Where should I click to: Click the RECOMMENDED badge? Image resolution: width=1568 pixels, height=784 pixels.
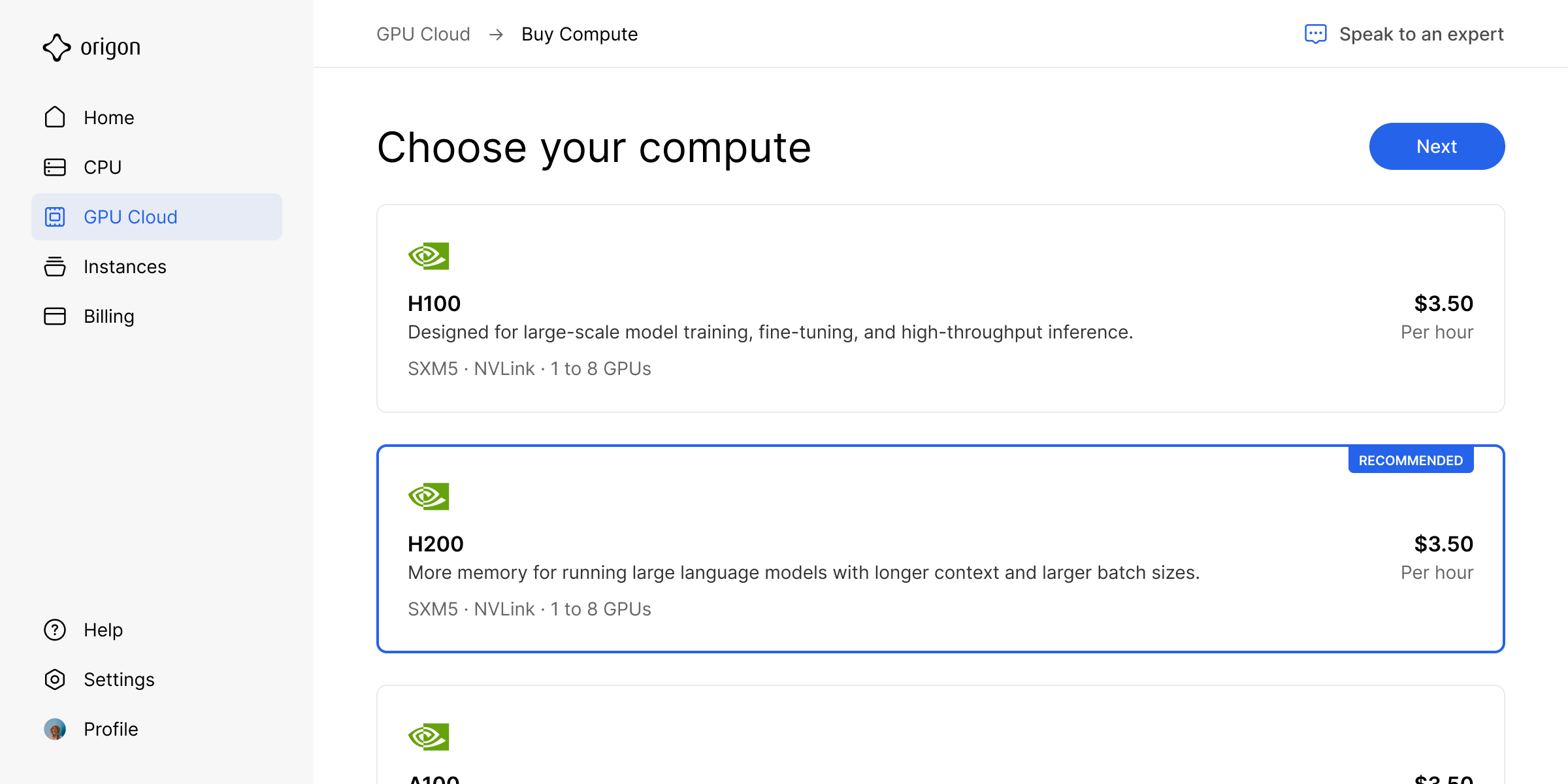tap(1411, 460)
